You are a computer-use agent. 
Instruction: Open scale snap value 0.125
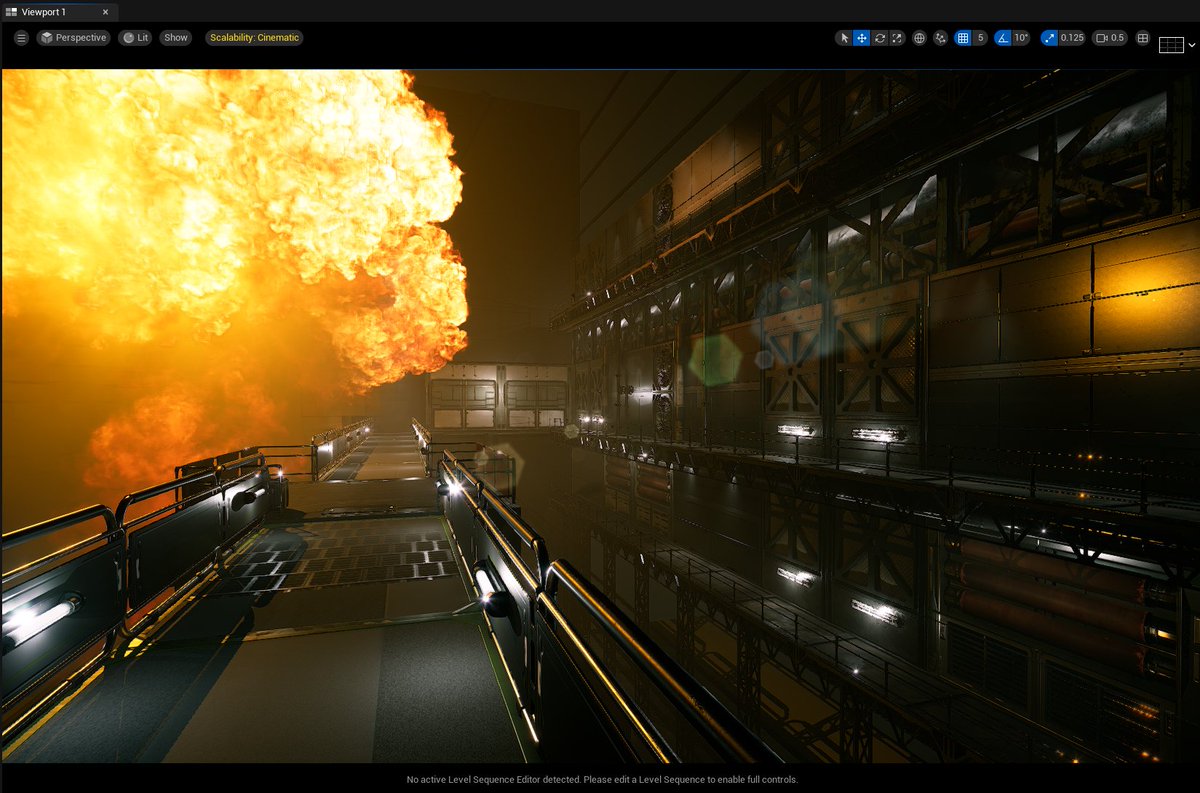pos(1072,38)
